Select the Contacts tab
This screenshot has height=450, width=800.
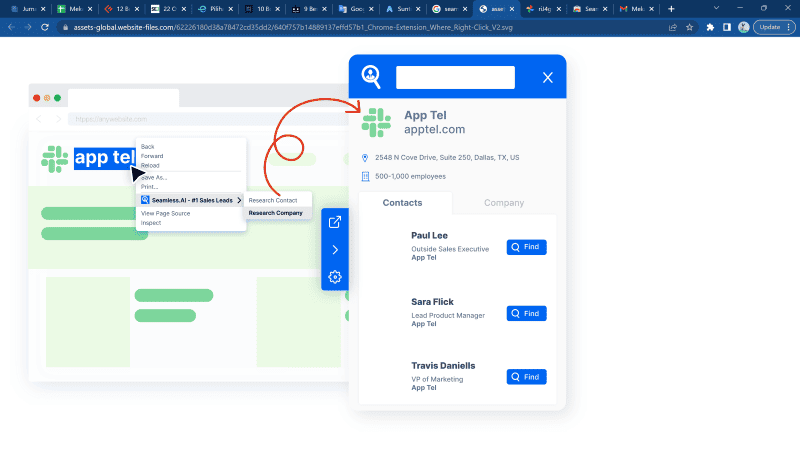[404, 202]
